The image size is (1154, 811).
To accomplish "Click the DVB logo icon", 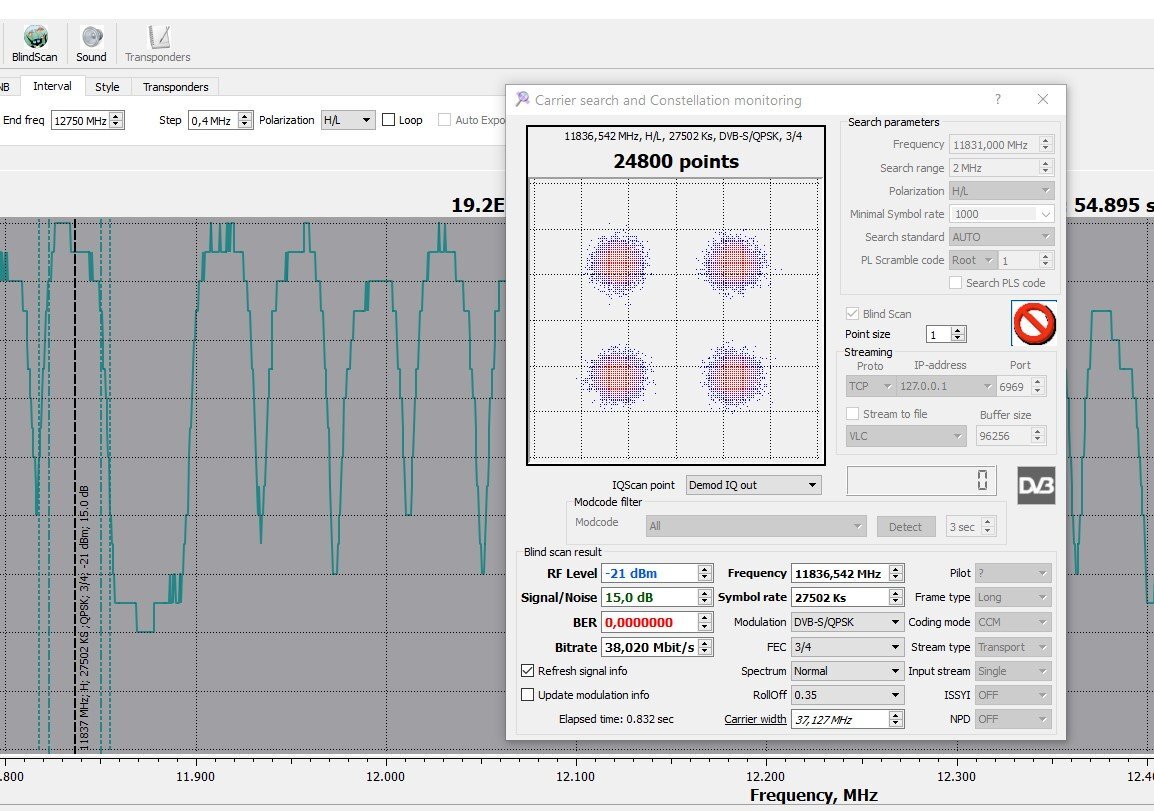I will click(x=1036, y=485).
